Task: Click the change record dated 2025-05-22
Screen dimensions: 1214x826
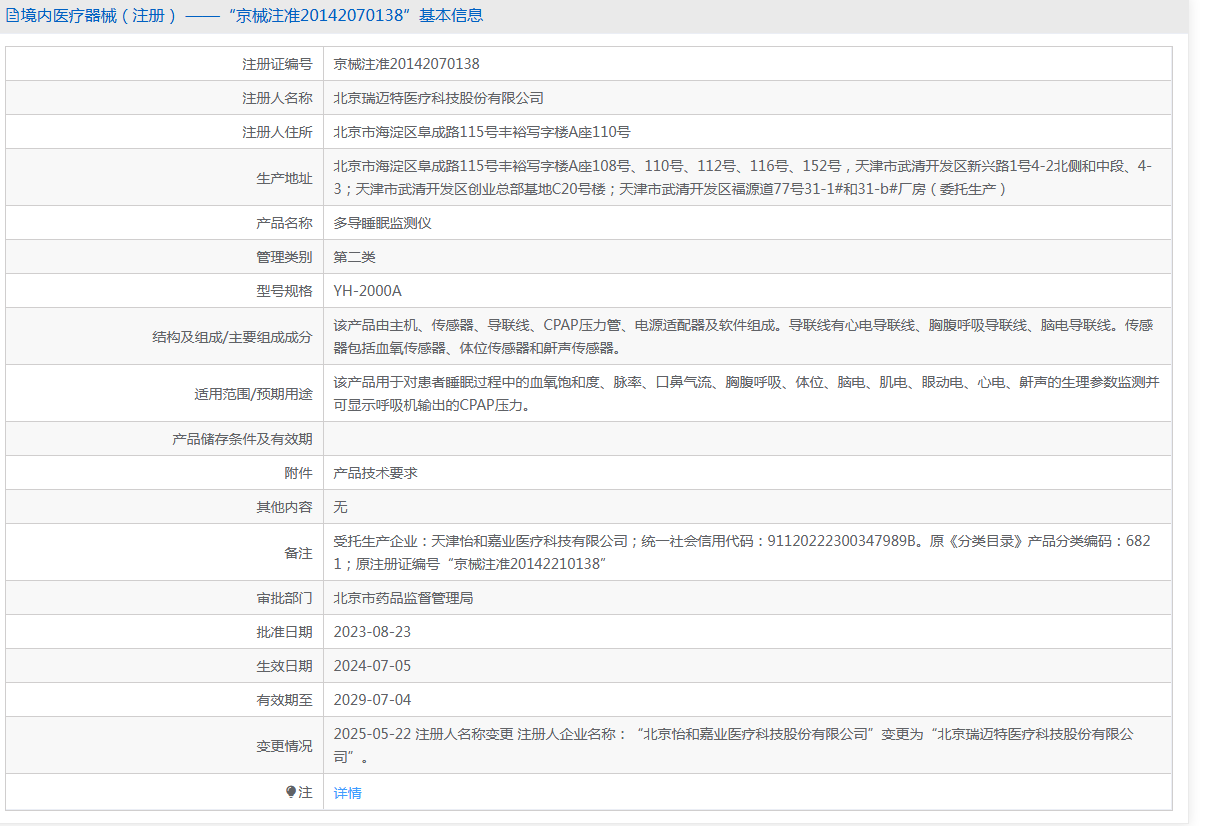Action: 734,745
